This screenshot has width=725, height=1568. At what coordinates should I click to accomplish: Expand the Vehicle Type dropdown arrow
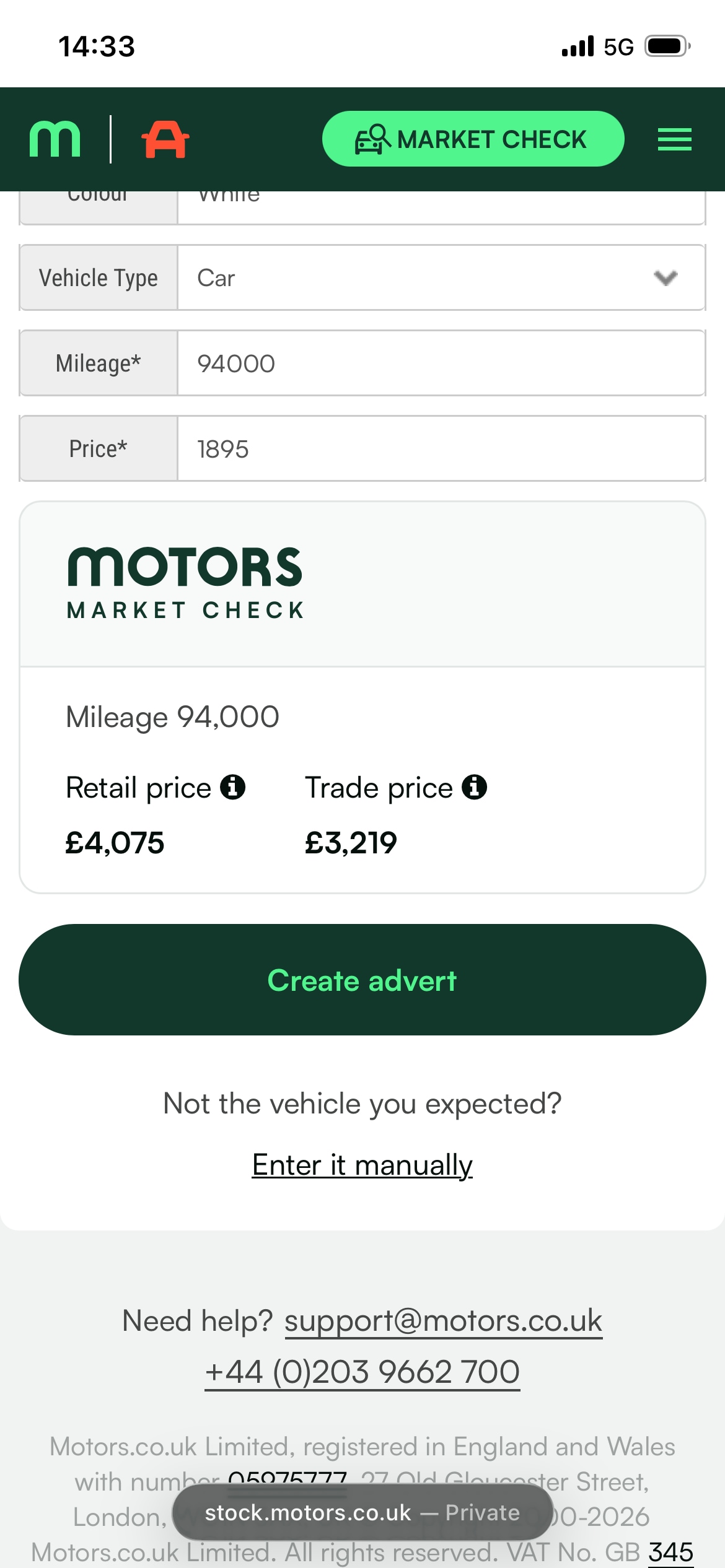(x=666, y=277)
